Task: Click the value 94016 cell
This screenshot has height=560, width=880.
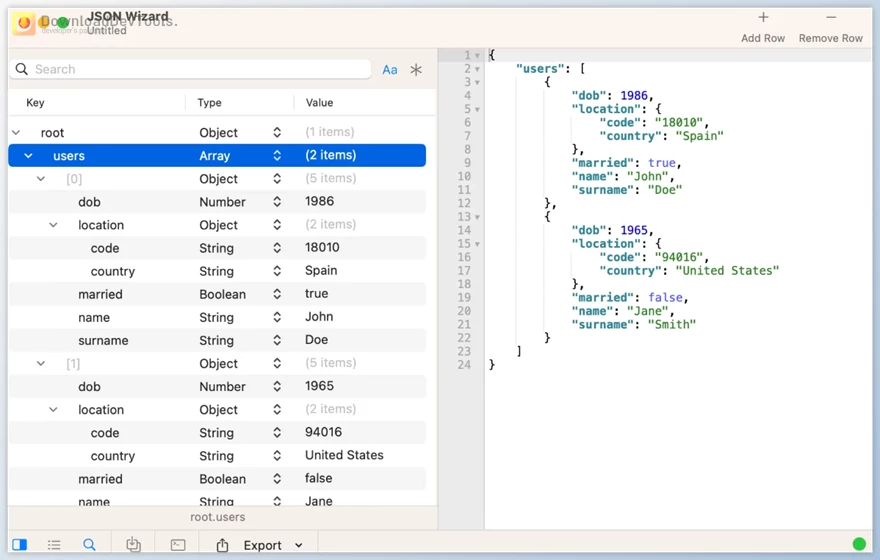Action: pyautogui.click(x=323, y=432)
